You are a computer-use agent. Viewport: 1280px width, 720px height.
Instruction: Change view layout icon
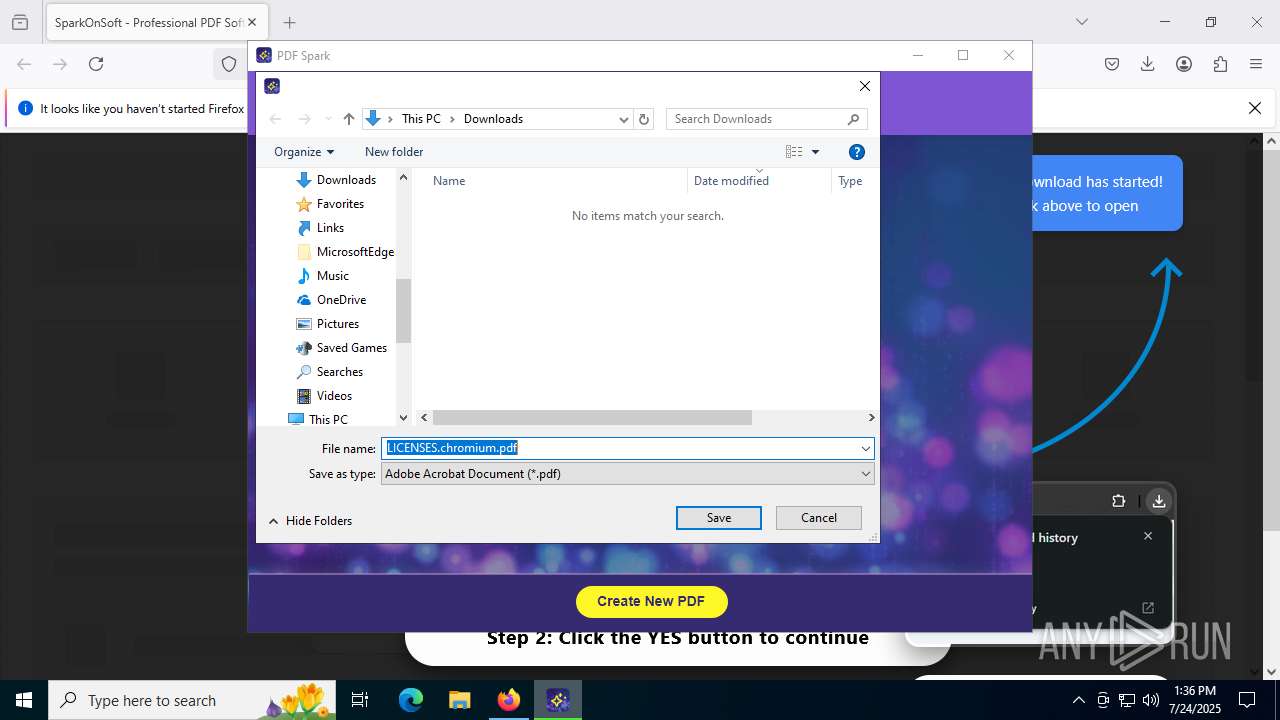click(794, 152)
